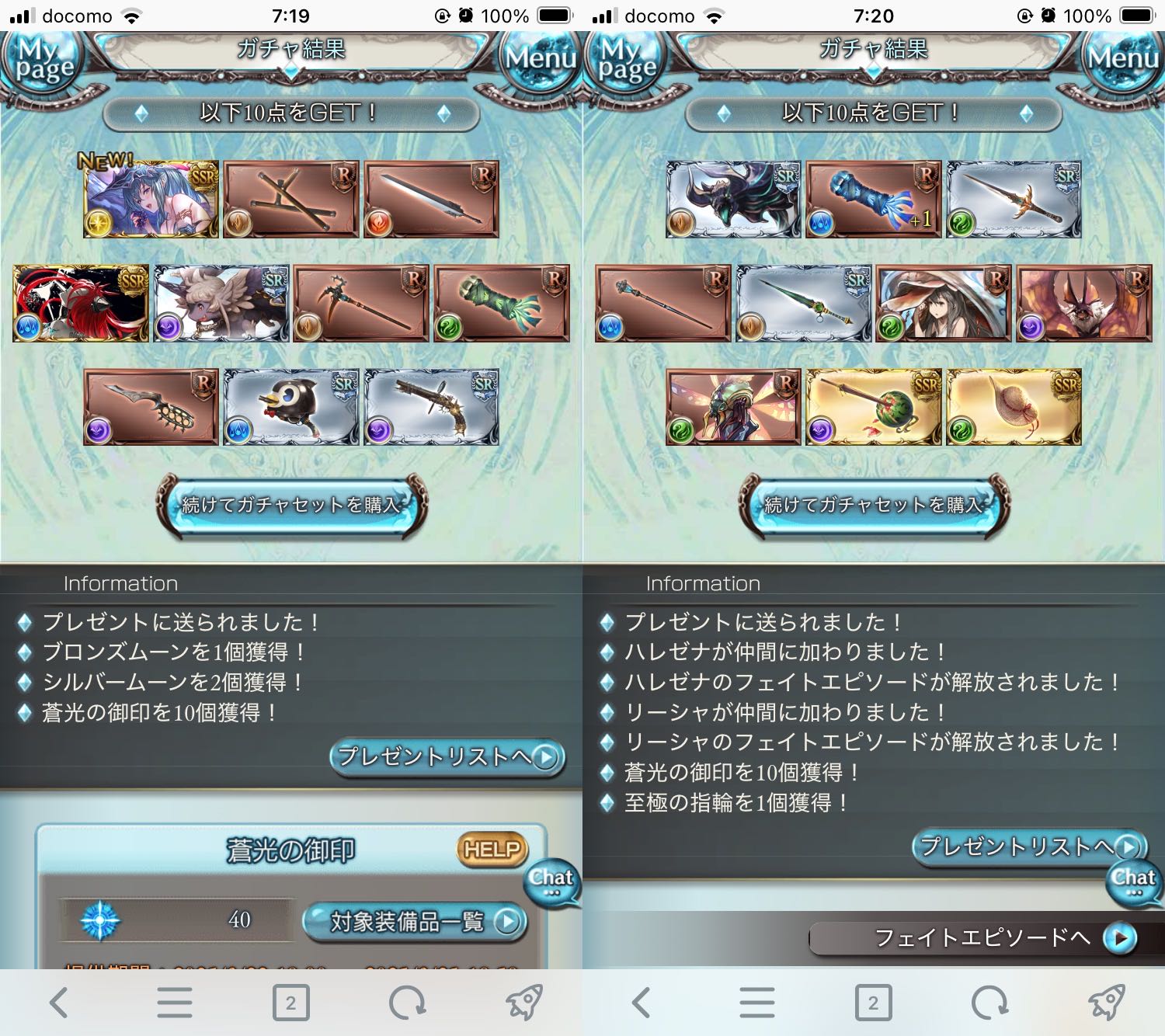This screenshot has height=1036, width=1165.
Task: Tap the rocket icon in right browser bar
Action: (1107, 1003)
